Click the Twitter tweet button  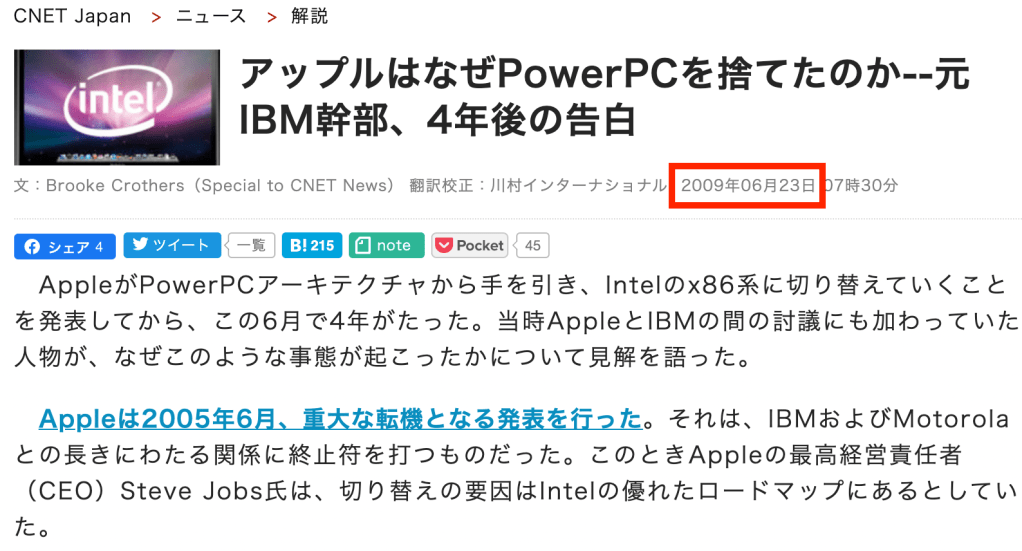tap(171, 245)
